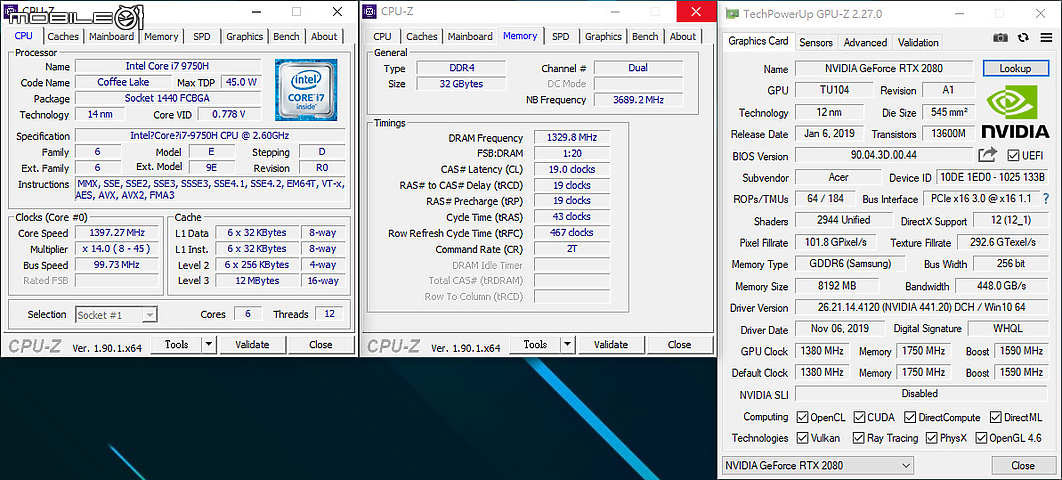Toggle the OpenCL checkbox
1062x480 pixels.
pos(803,417)
